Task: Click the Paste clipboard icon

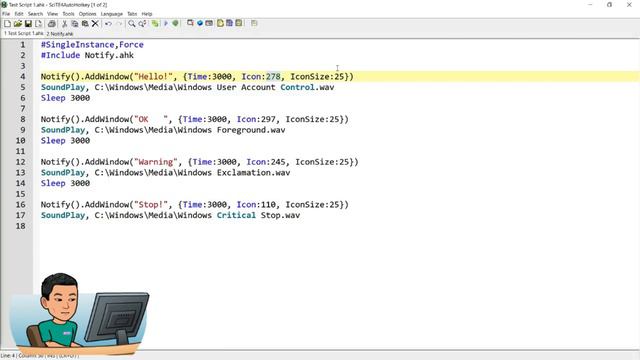Action: click(85, 23)
